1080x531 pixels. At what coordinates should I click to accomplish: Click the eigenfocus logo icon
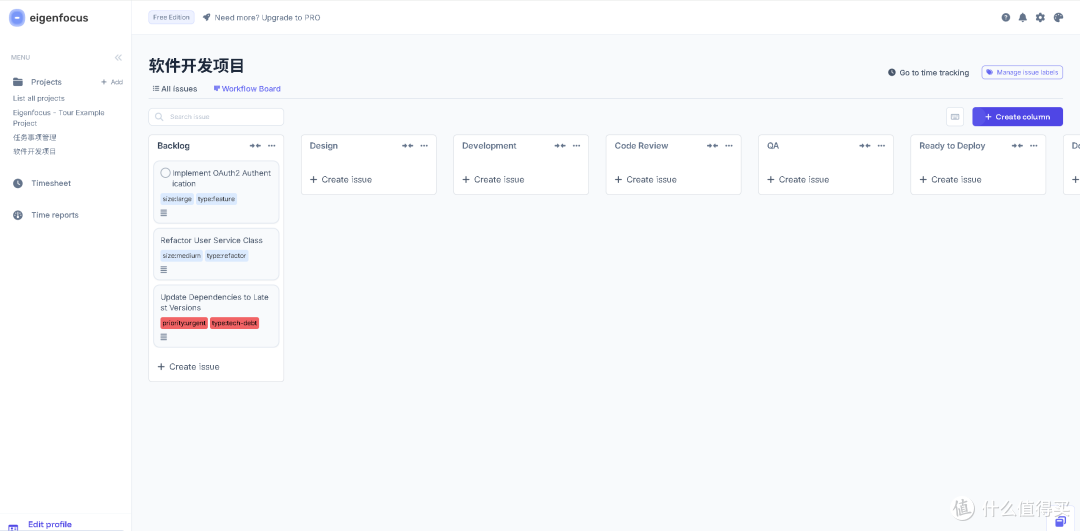(x=17, y=18)
